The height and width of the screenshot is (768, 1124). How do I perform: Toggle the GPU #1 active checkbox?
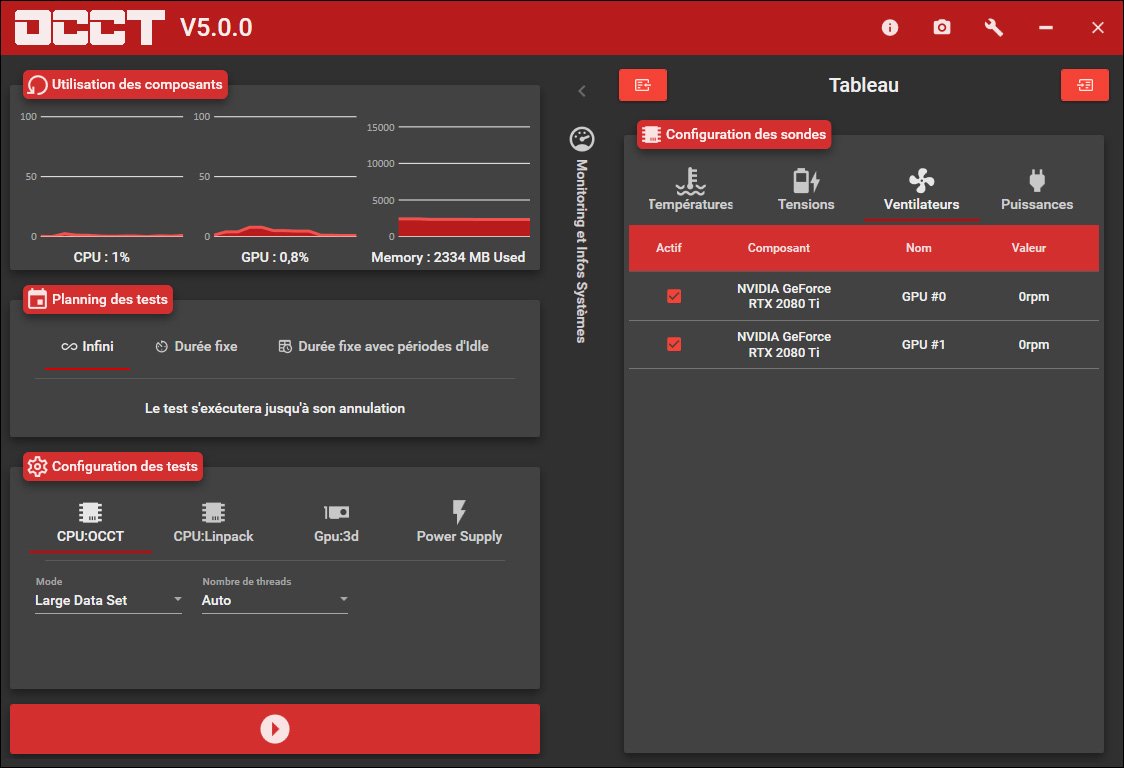click(674, 344)
